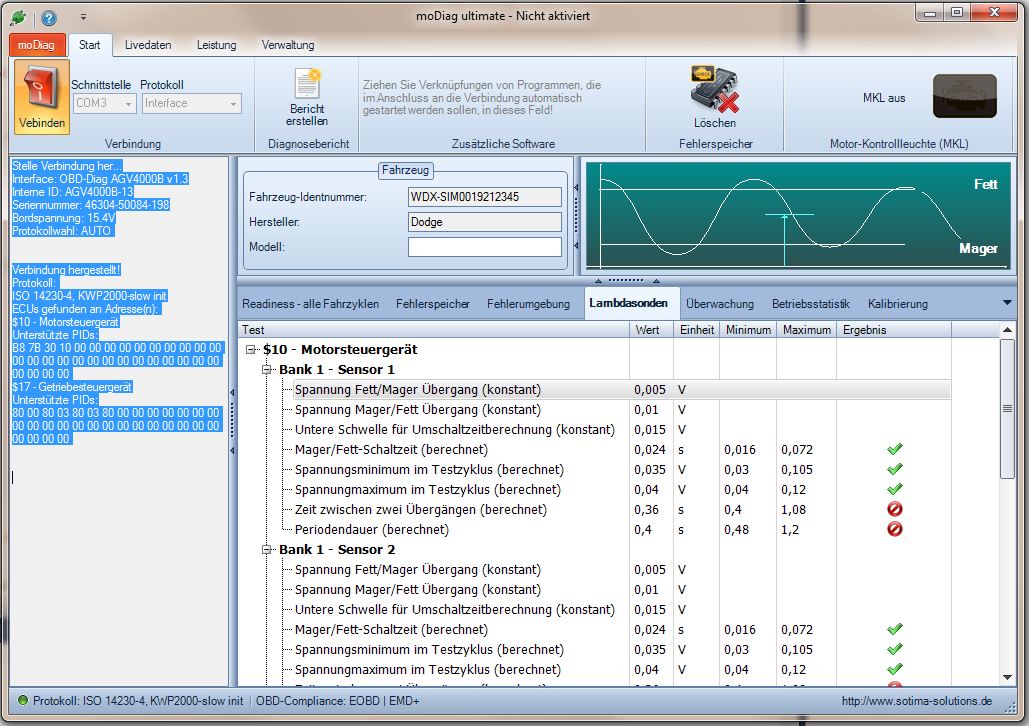
Task: Click the MKL engine warning light icon
Action: (x=964, y=97)
